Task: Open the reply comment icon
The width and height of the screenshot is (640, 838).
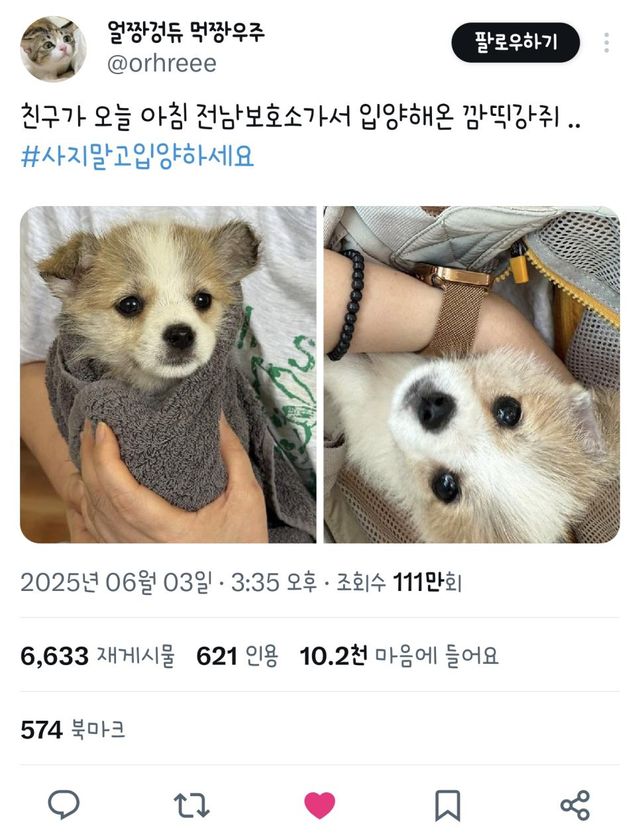Action: (64, 804)
